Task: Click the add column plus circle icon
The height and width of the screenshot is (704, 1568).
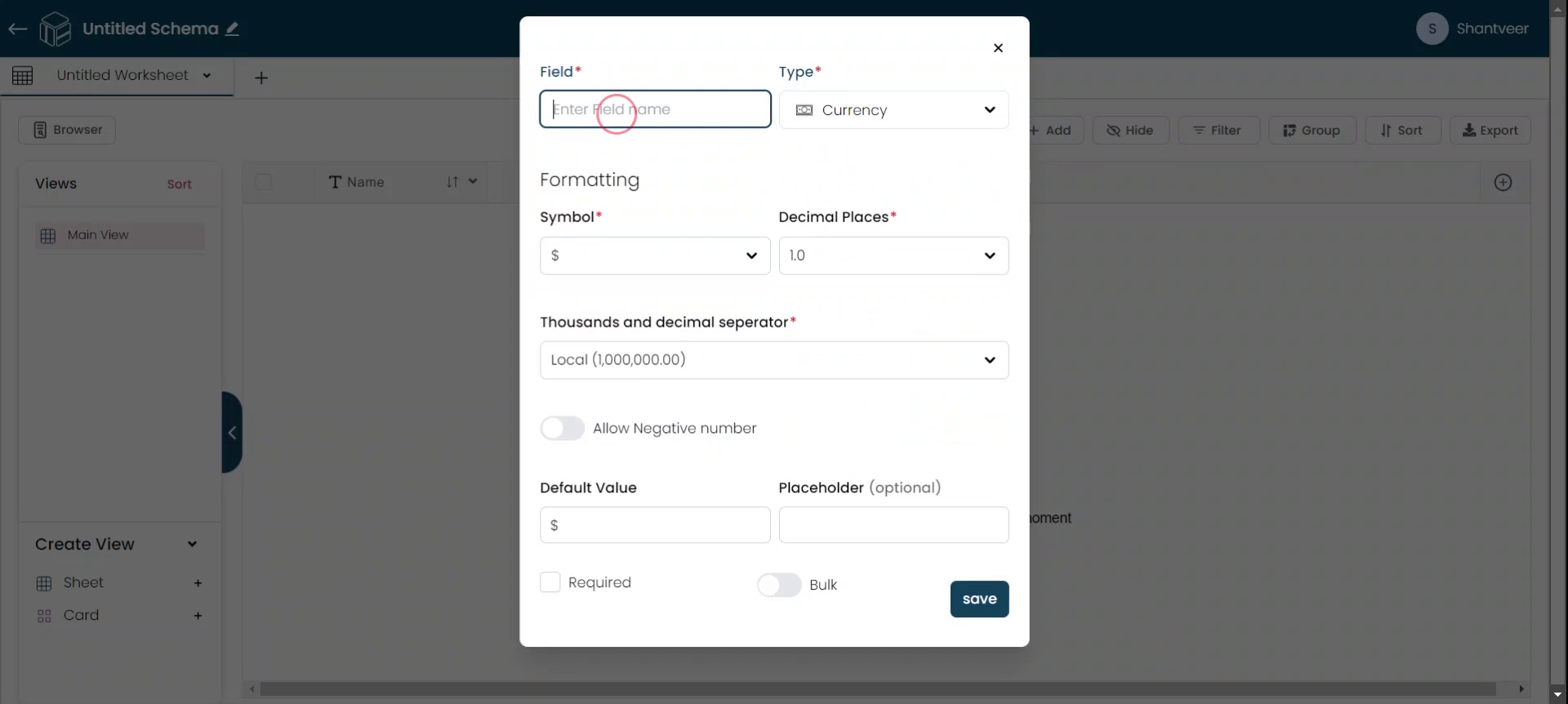Action: coord(1503,183)
